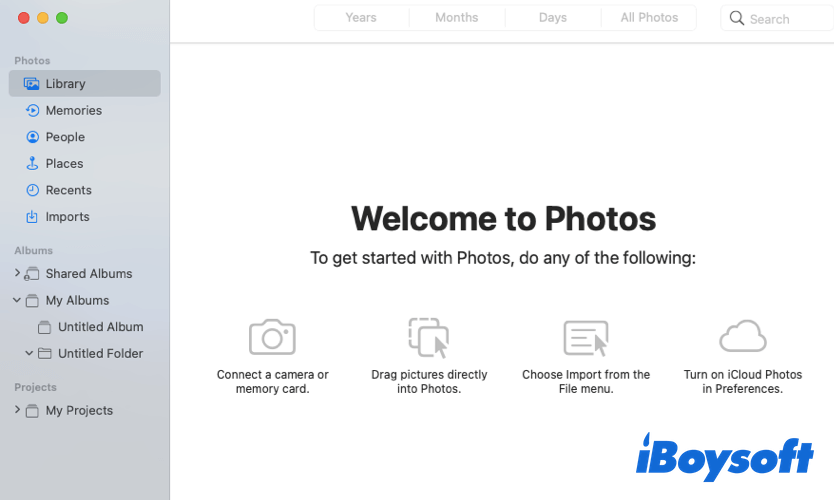Open Memories from the sidebar icon
The width and height of the screenshot is (834, 500).
click(x=32, y=111)
